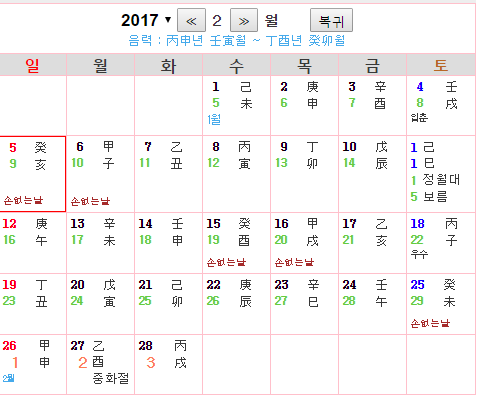Click the 입춘 solar term label

point(419,117)
